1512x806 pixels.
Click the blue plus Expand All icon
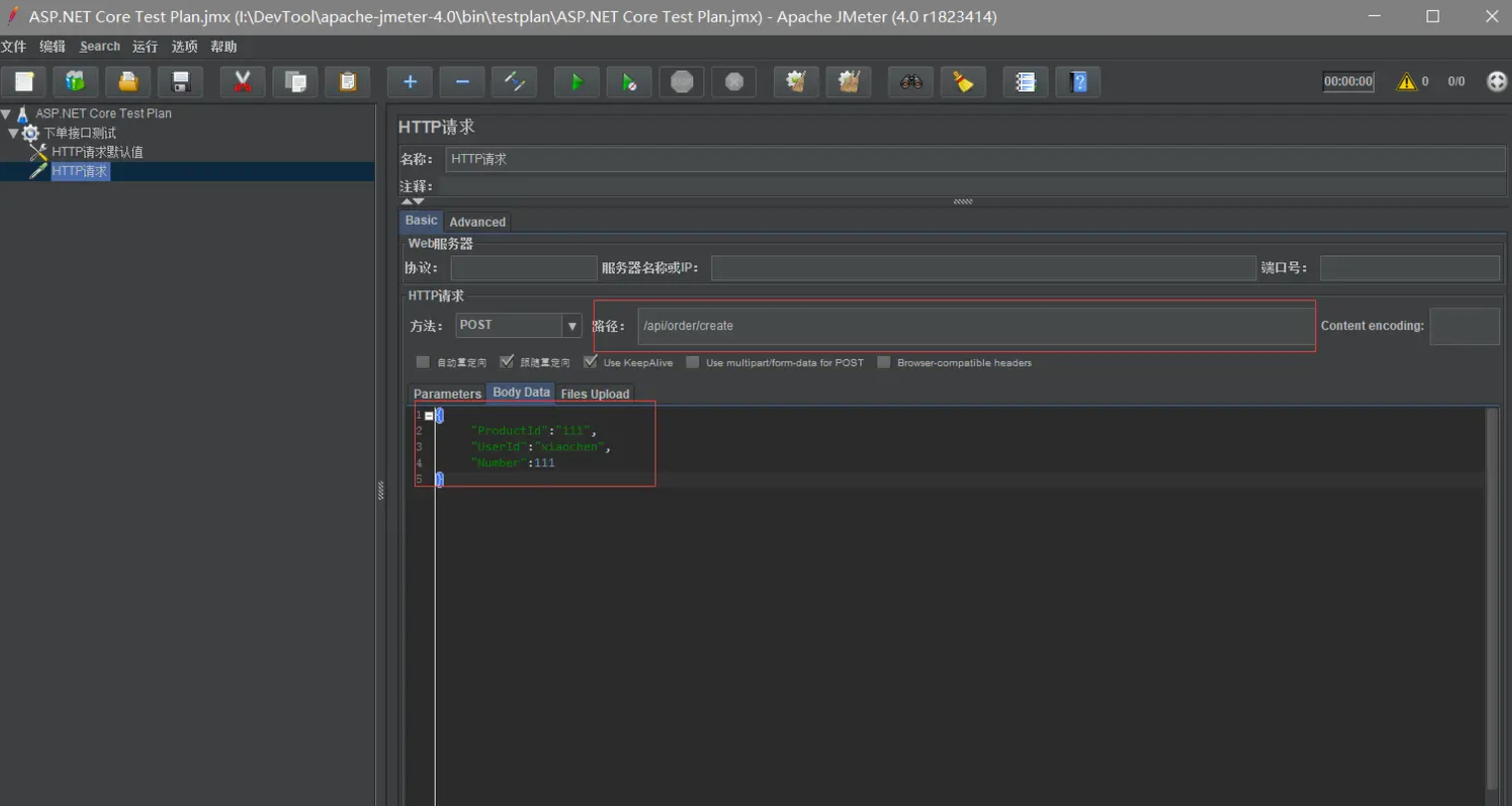tap(409, 82)
